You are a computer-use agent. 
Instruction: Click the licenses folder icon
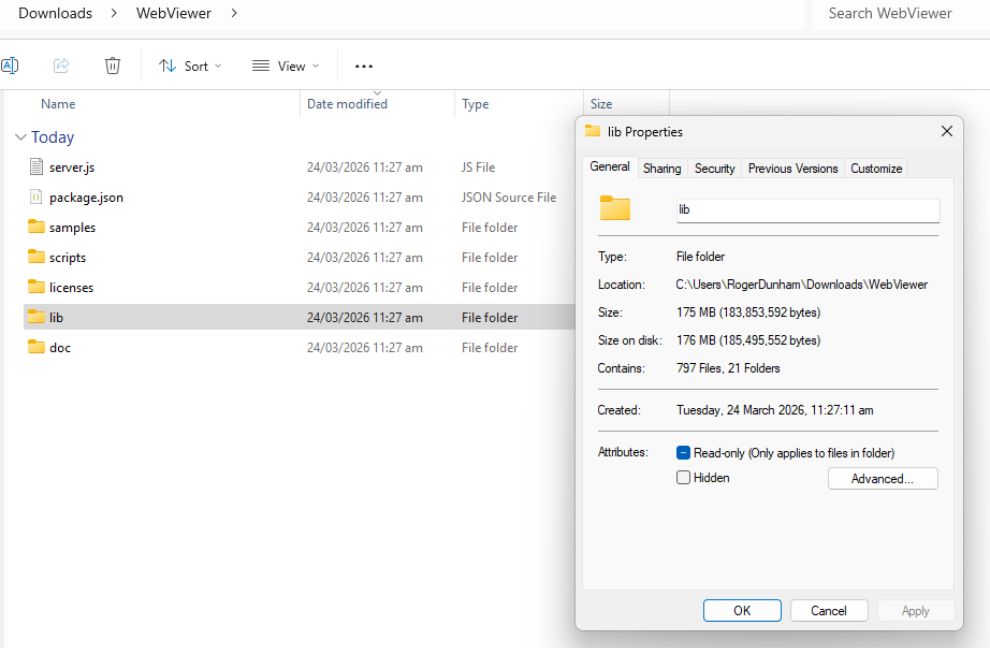[x=37, y=287]
